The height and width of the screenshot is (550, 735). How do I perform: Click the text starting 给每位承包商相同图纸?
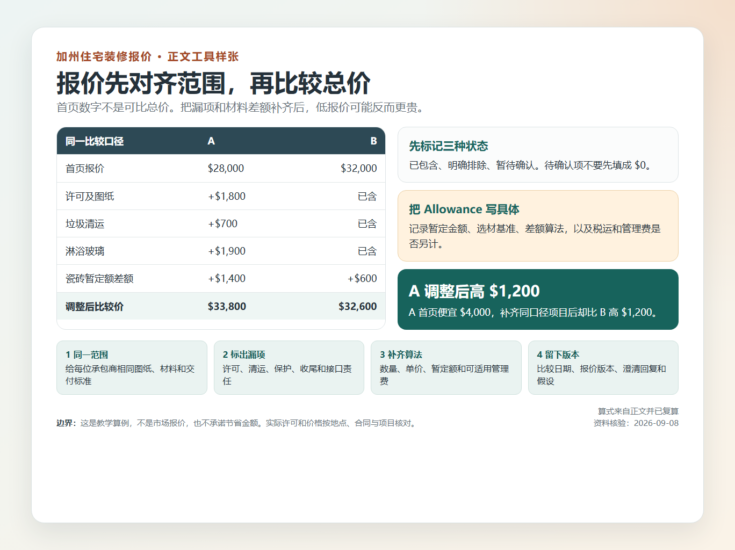pyautogui.click(x=130, y=375)
